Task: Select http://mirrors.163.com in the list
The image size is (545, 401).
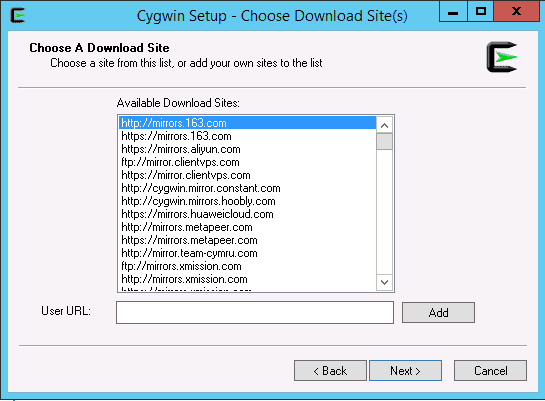Action: tap(247, 123)
